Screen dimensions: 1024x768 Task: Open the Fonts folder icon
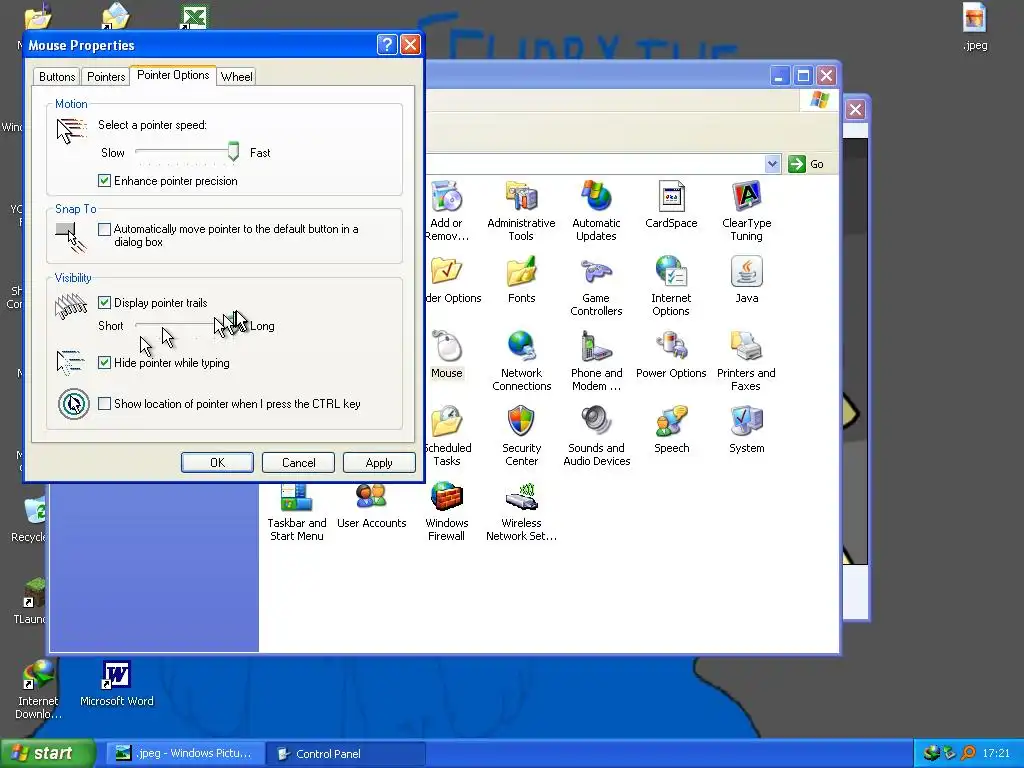pos(521,280)
